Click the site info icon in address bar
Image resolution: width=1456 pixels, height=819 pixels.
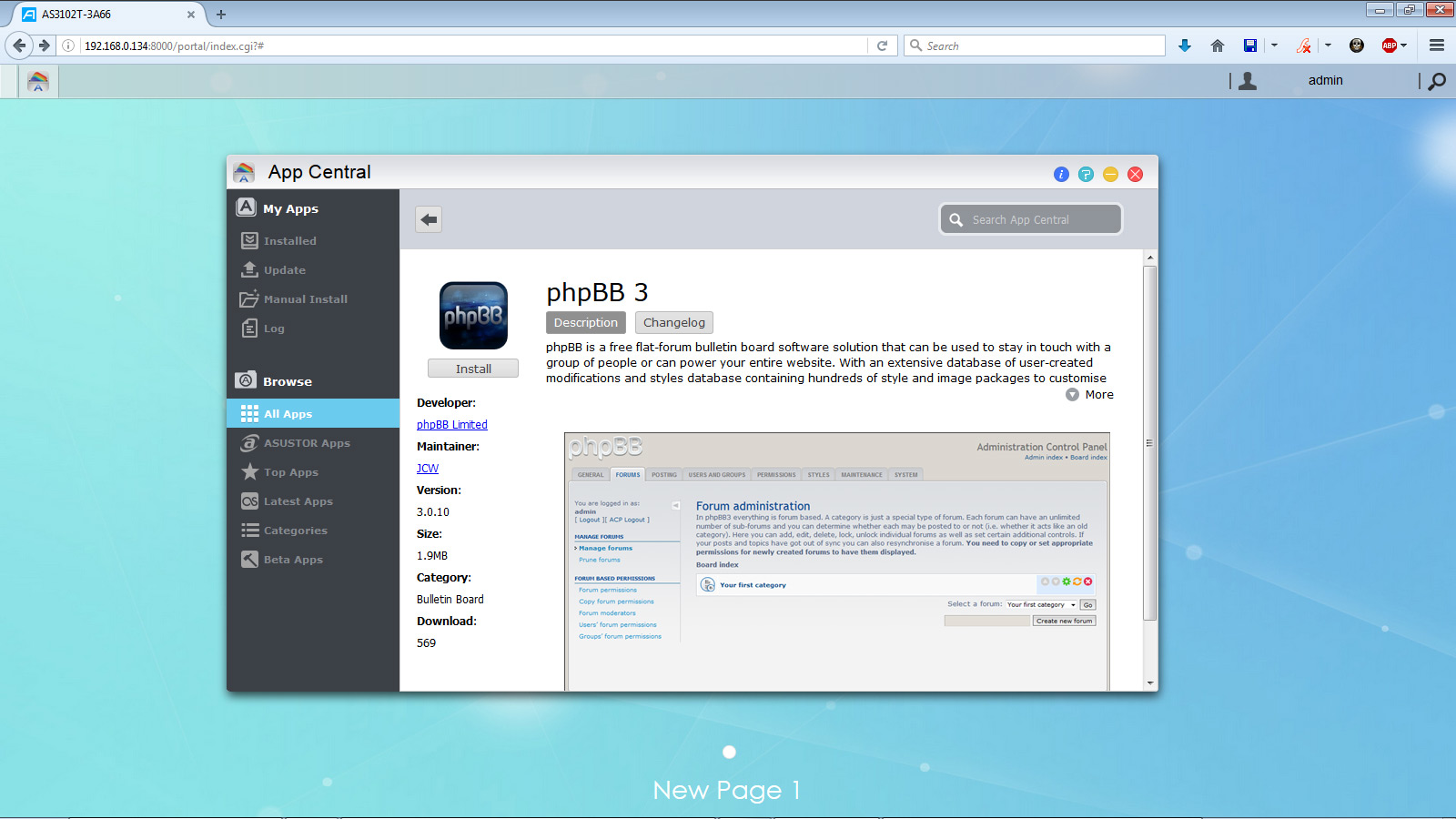pos(68,45)
